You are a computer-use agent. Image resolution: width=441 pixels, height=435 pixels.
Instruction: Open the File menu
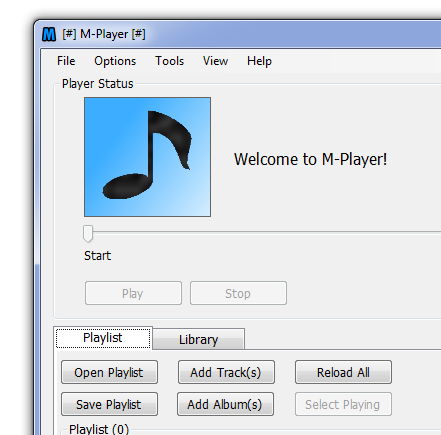pyautogui.click(x=66, y=61)
